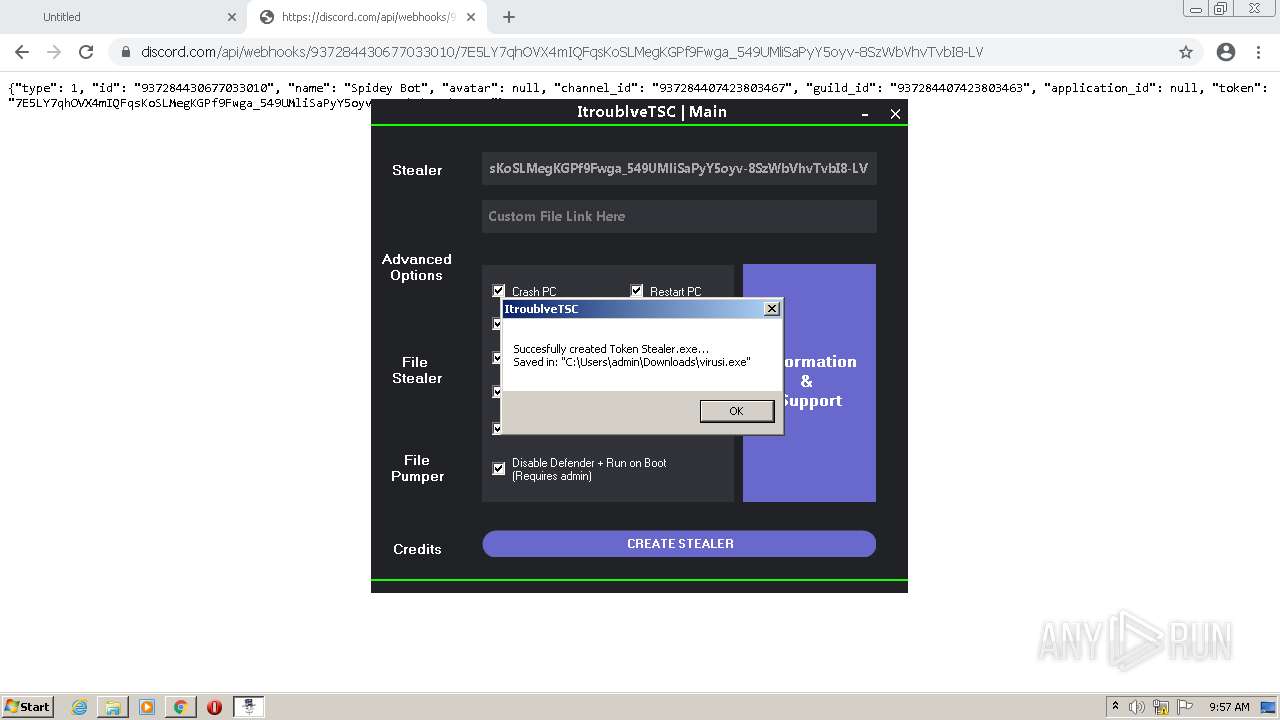The width and height of the screenshot is (1280, 720).
Task: Open the Stealer section in sidebar
Action: coord(417,170)
